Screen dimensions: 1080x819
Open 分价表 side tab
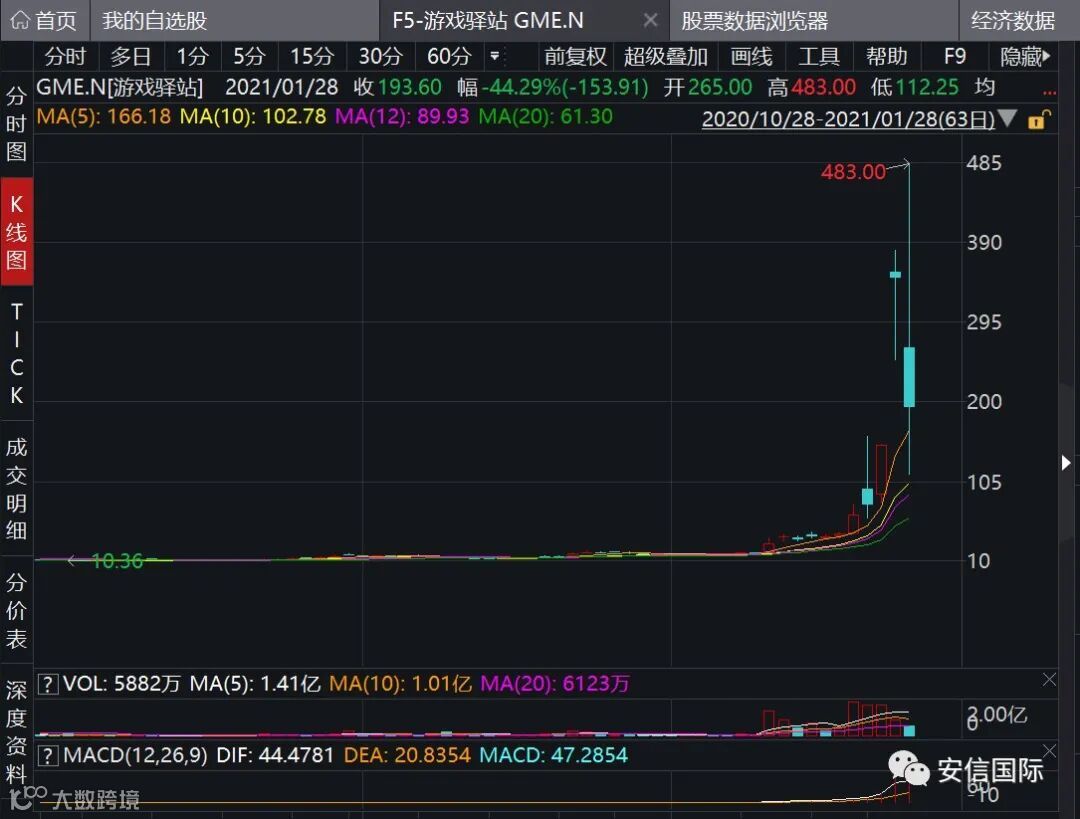point(17,610)
